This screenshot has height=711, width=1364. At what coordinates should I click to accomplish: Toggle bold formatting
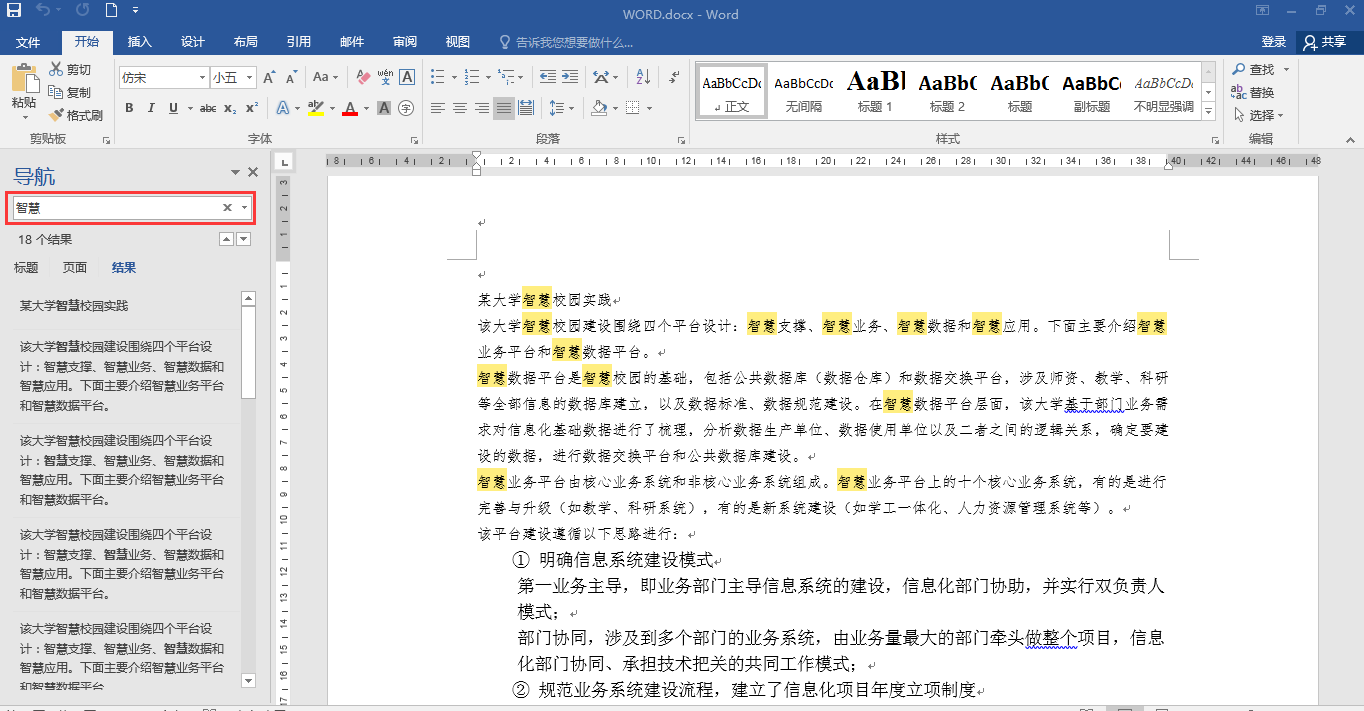pyautogui.click(x=129, y=108)
